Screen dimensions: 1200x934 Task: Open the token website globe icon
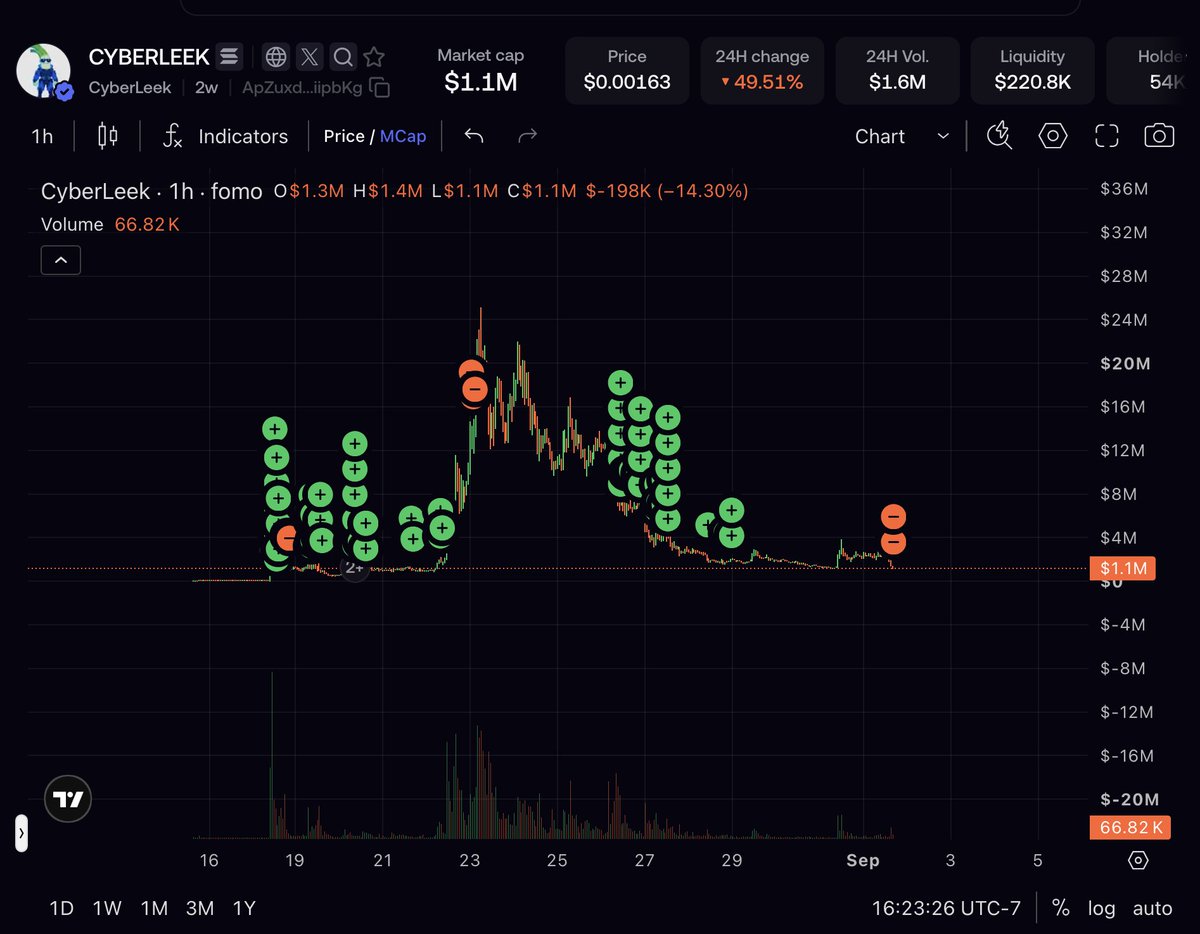click(276, 56)
